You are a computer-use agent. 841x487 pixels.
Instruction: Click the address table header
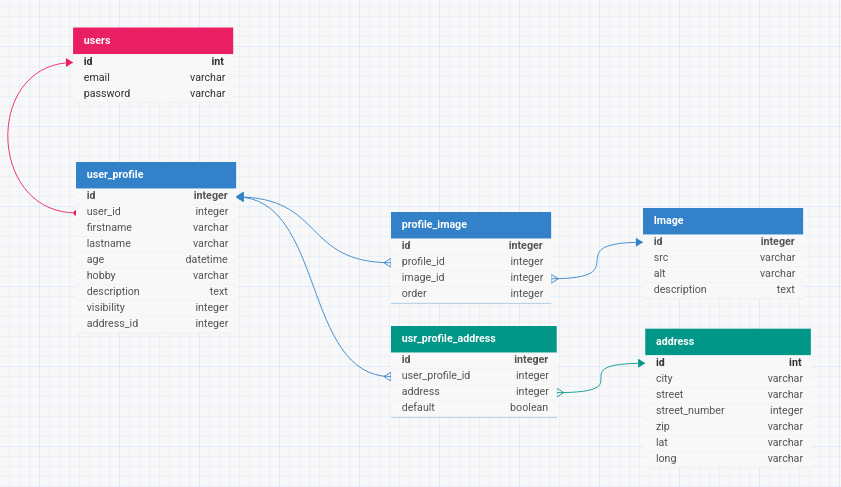727,341
